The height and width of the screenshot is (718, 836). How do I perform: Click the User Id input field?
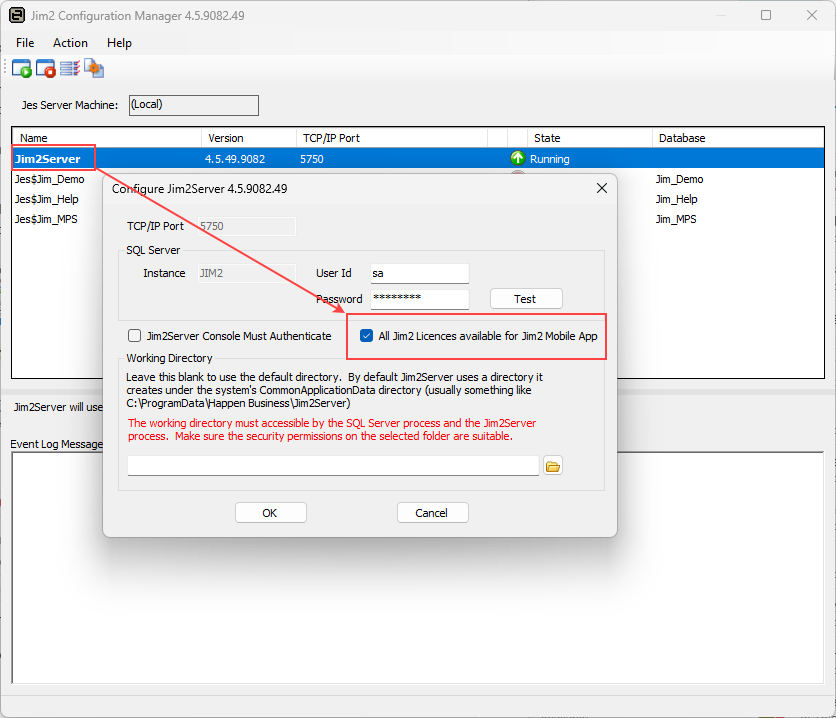point(420,273)
